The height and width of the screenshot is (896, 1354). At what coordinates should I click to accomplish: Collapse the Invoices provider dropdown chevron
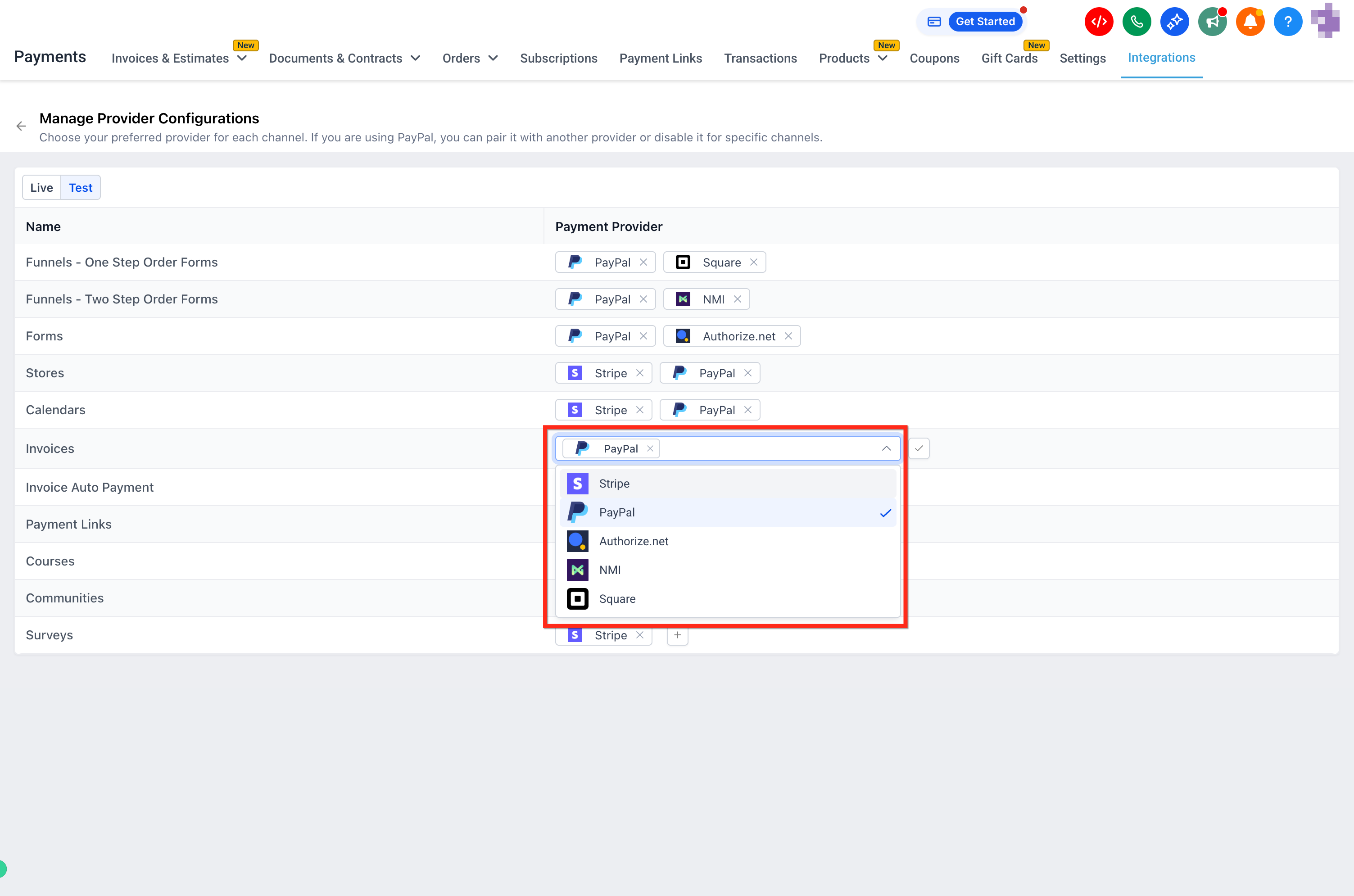pos(886,448)
